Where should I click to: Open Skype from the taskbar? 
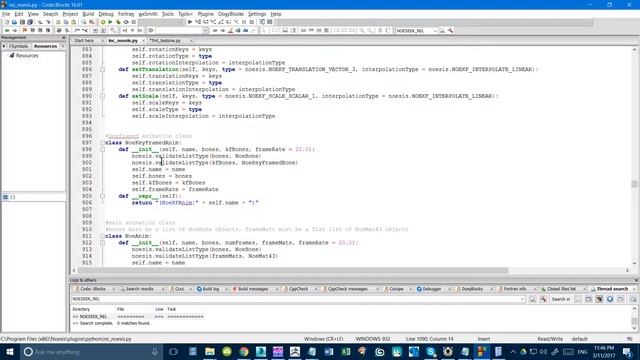coord(431,352)
